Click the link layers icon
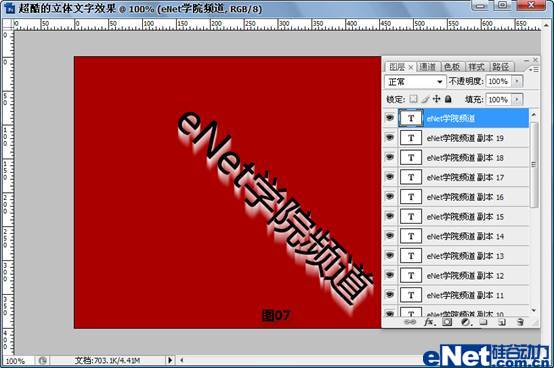 410,322
